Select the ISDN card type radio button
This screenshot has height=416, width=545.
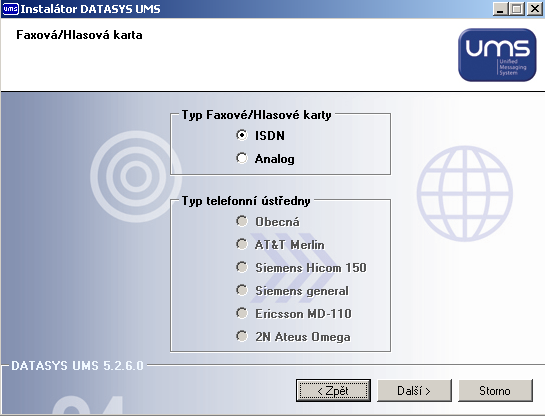(x=242, y=135)
